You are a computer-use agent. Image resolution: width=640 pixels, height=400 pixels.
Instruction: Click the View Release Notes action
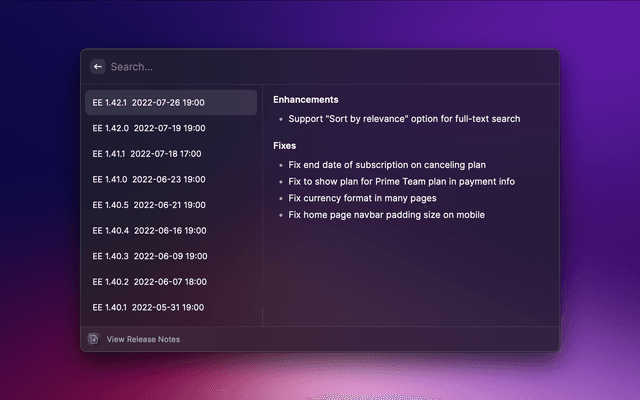[143, 339]
